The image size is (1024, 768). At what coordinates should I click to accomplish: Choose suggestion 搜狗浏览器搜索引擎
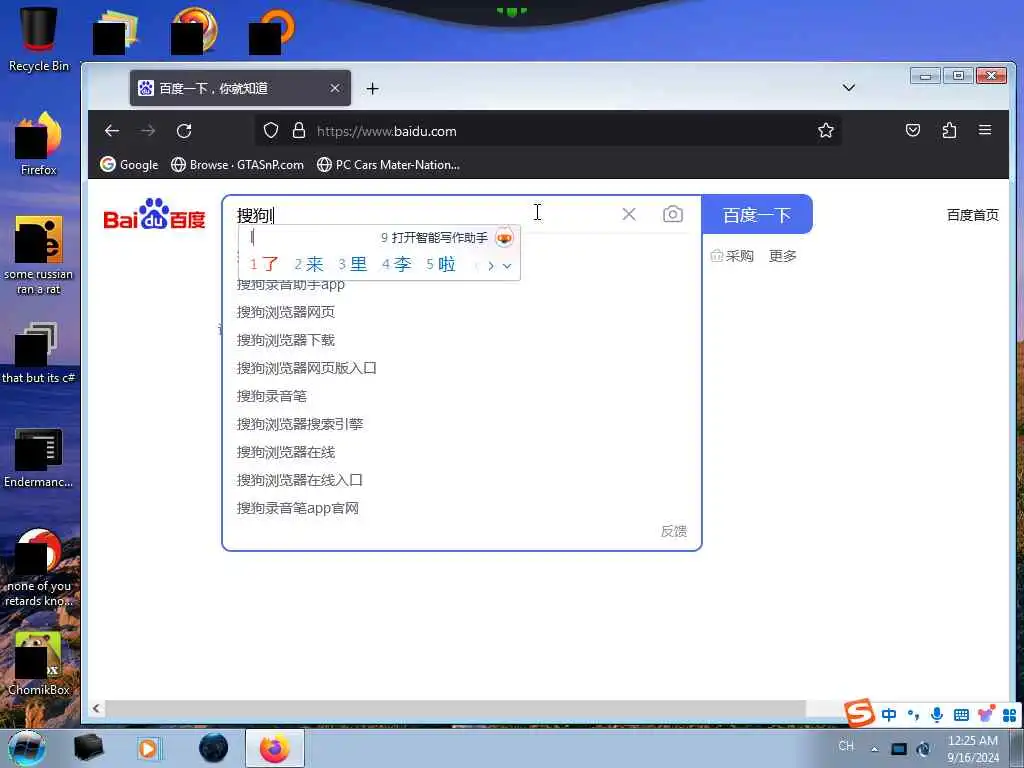tap(300, 424)
